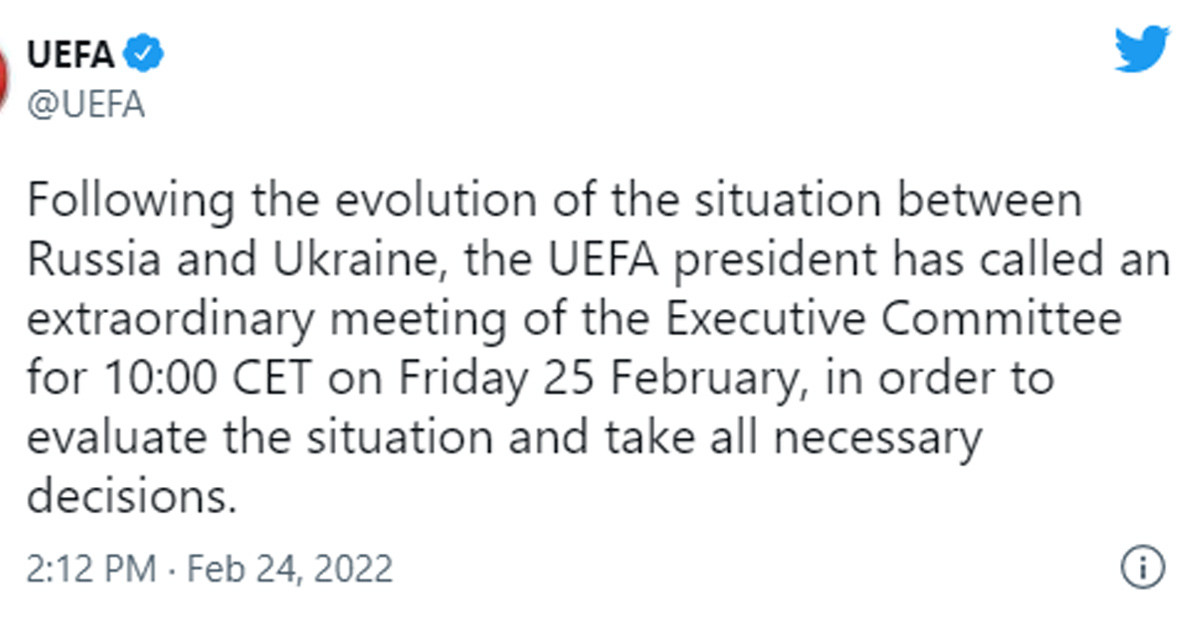Click the Twitter bird logo

point(1142,50)
